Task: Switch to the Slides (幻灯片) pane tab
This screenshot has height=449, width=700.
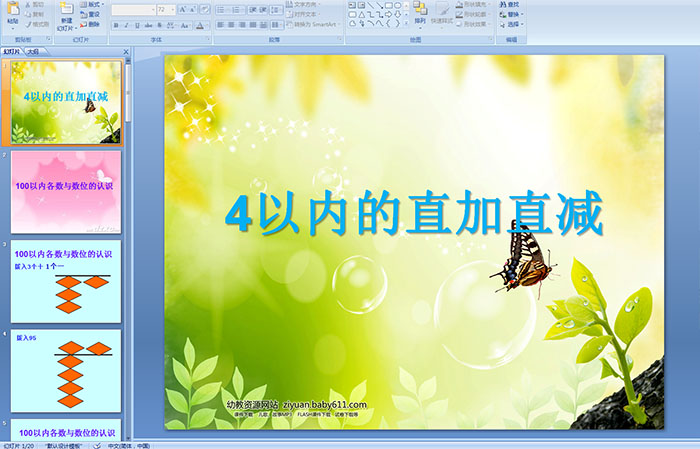Action: pos(12,52)
